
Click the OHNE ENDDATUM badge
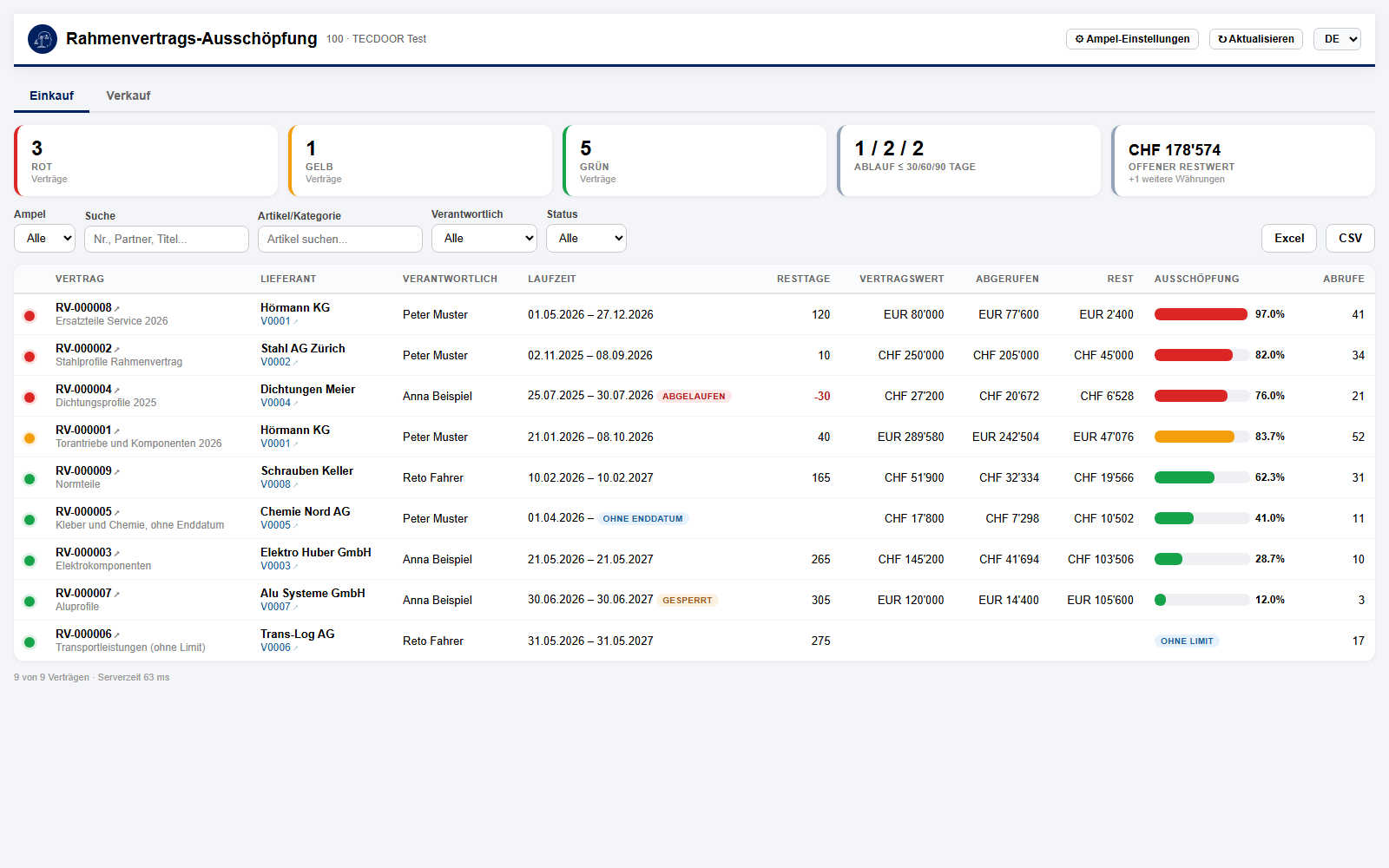click(643, 518)
